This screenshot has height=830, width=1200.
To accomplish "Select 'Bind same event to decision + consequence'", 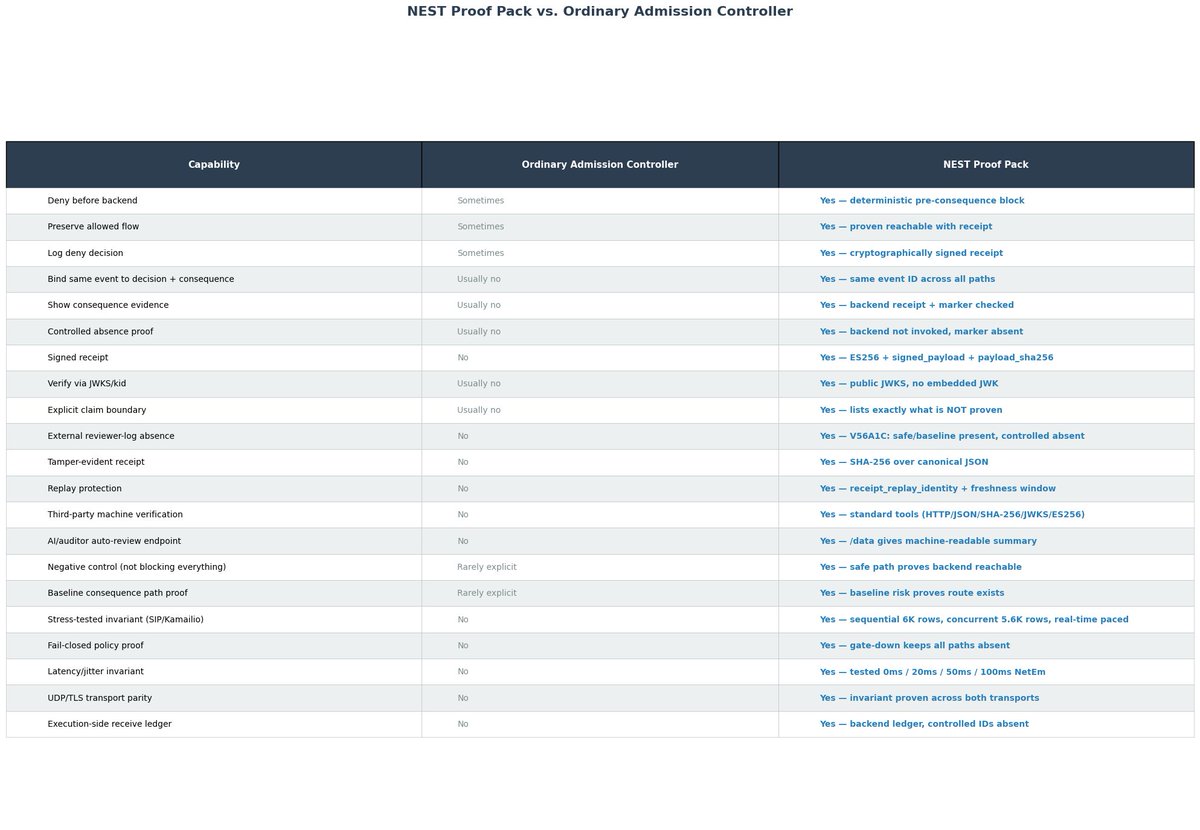I will click(x=214, y=279).
